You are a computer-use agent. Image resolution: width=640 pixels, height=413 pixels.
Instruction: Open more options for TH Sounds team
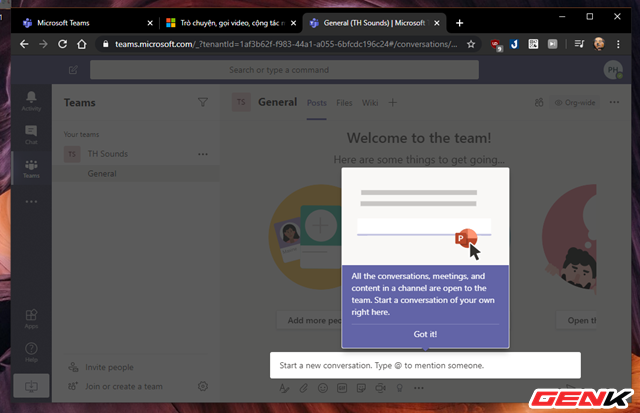(x=203, y=154)
